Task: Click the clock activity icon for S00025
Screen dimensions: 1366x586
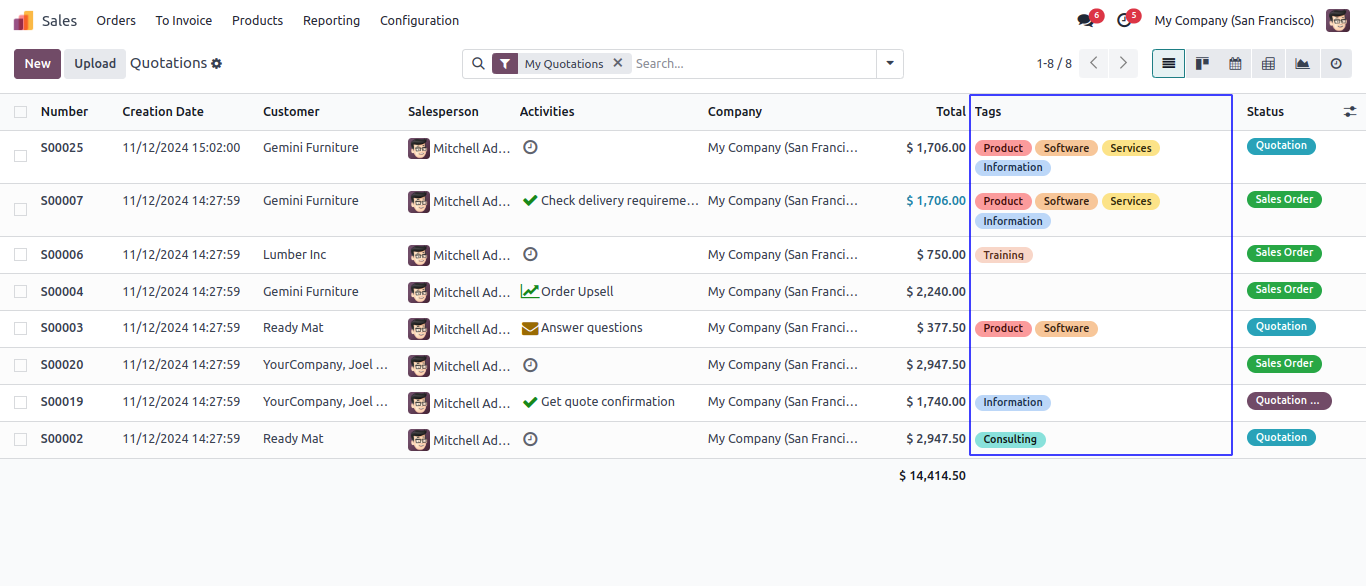Action: click(x=530, y=147)
